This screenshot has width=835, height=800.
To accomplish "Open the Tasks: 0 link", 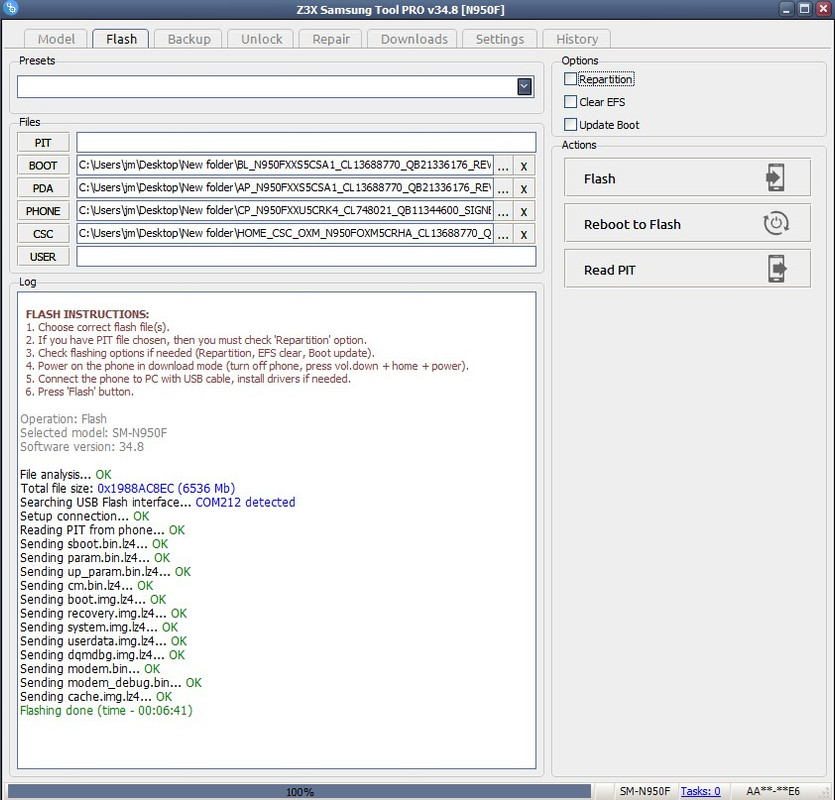I will click(x=700, y=791).
